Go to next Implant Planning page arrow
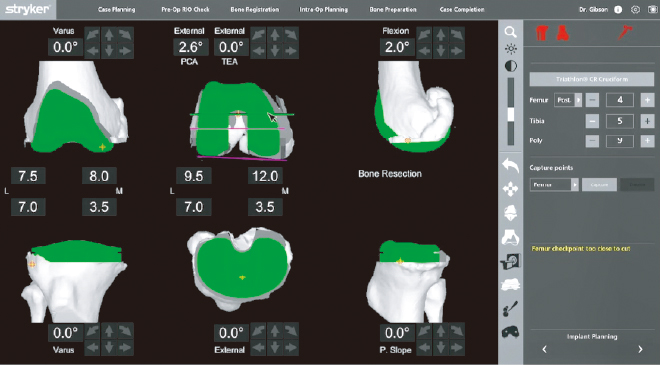The height and width of the screenshot is (365, 660). [640, 349]
